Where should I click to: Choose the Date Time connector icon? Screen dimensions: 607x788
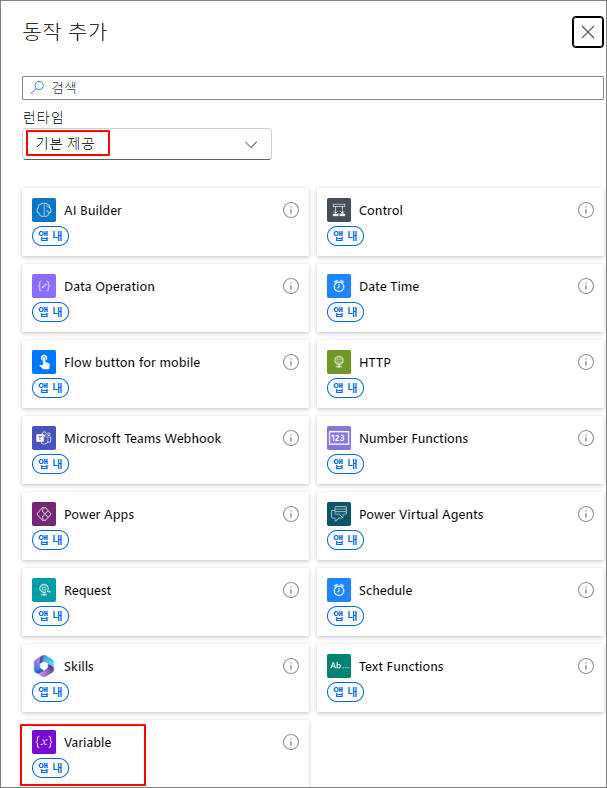pyautogui.click(x=339, y=286)
